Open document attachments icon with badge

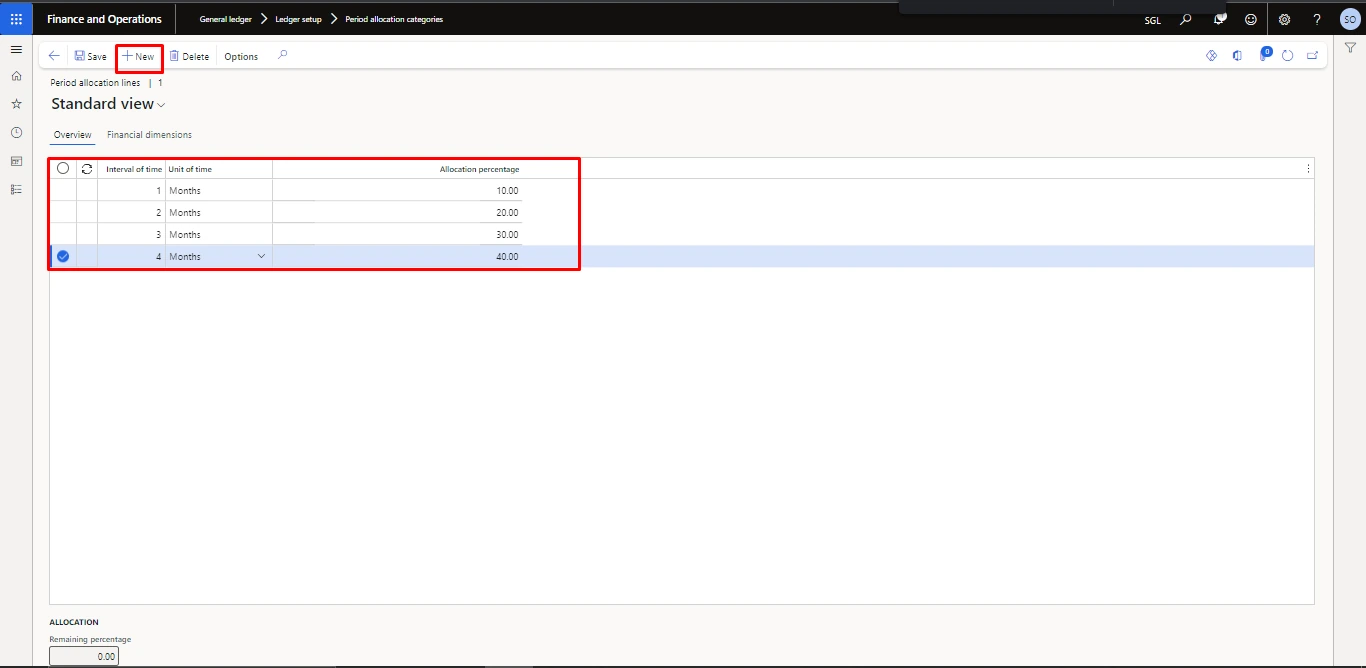(x=1264, y=55)
